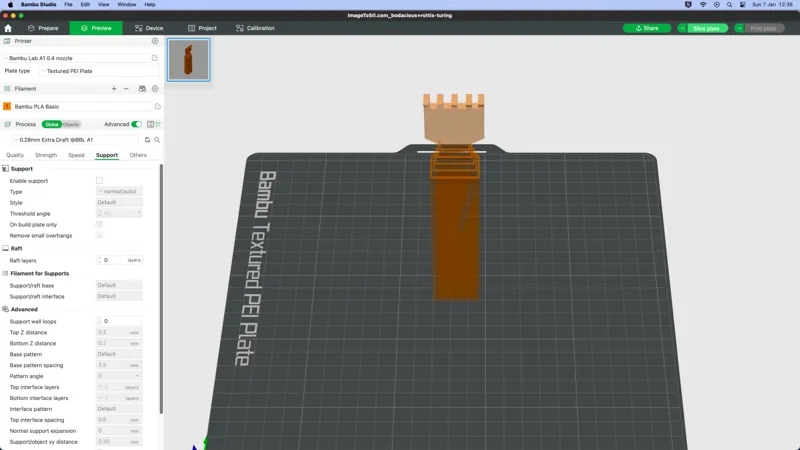Add a new filament with plus icon

(114, 89)
